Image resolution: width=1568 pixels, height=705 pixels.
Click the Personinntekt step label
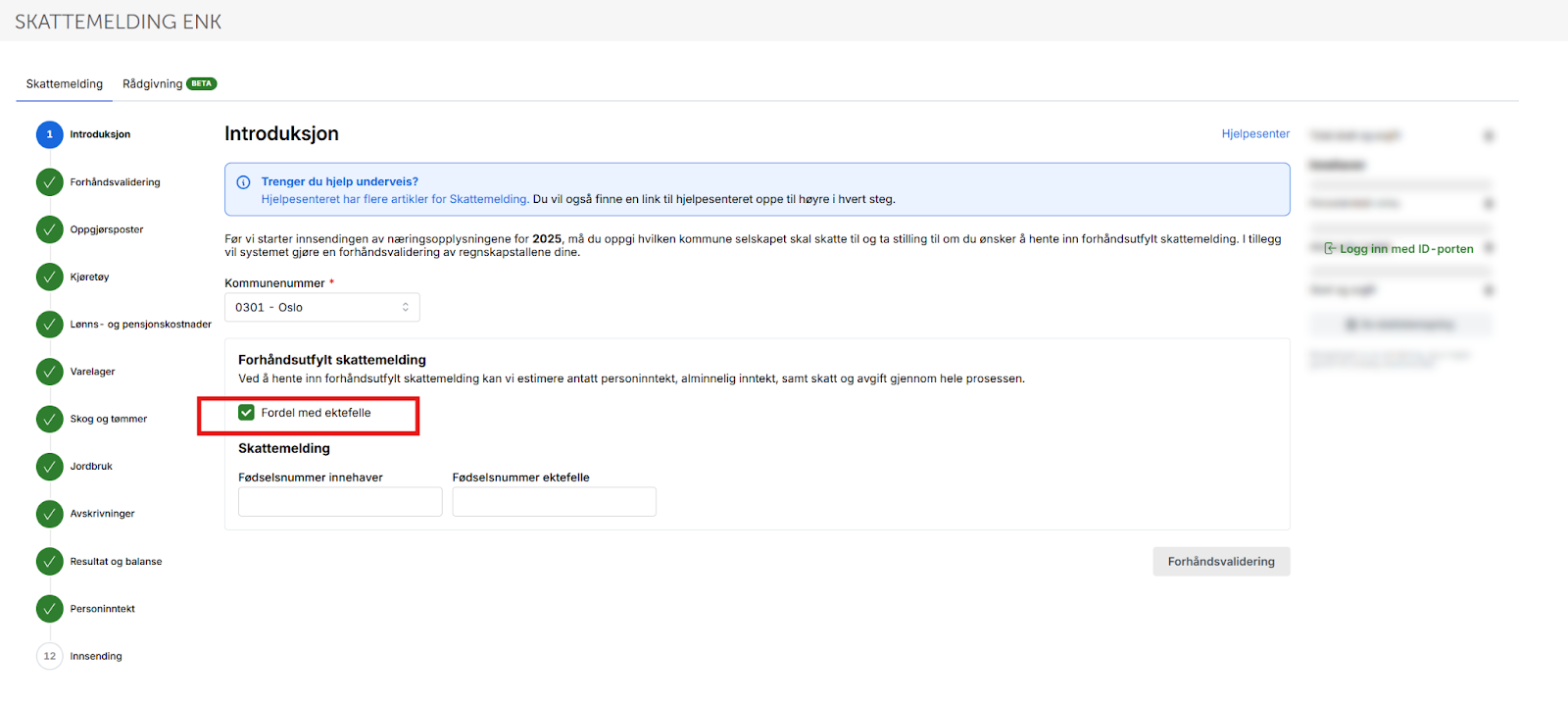pyautogui.click(x=102, y=609)
